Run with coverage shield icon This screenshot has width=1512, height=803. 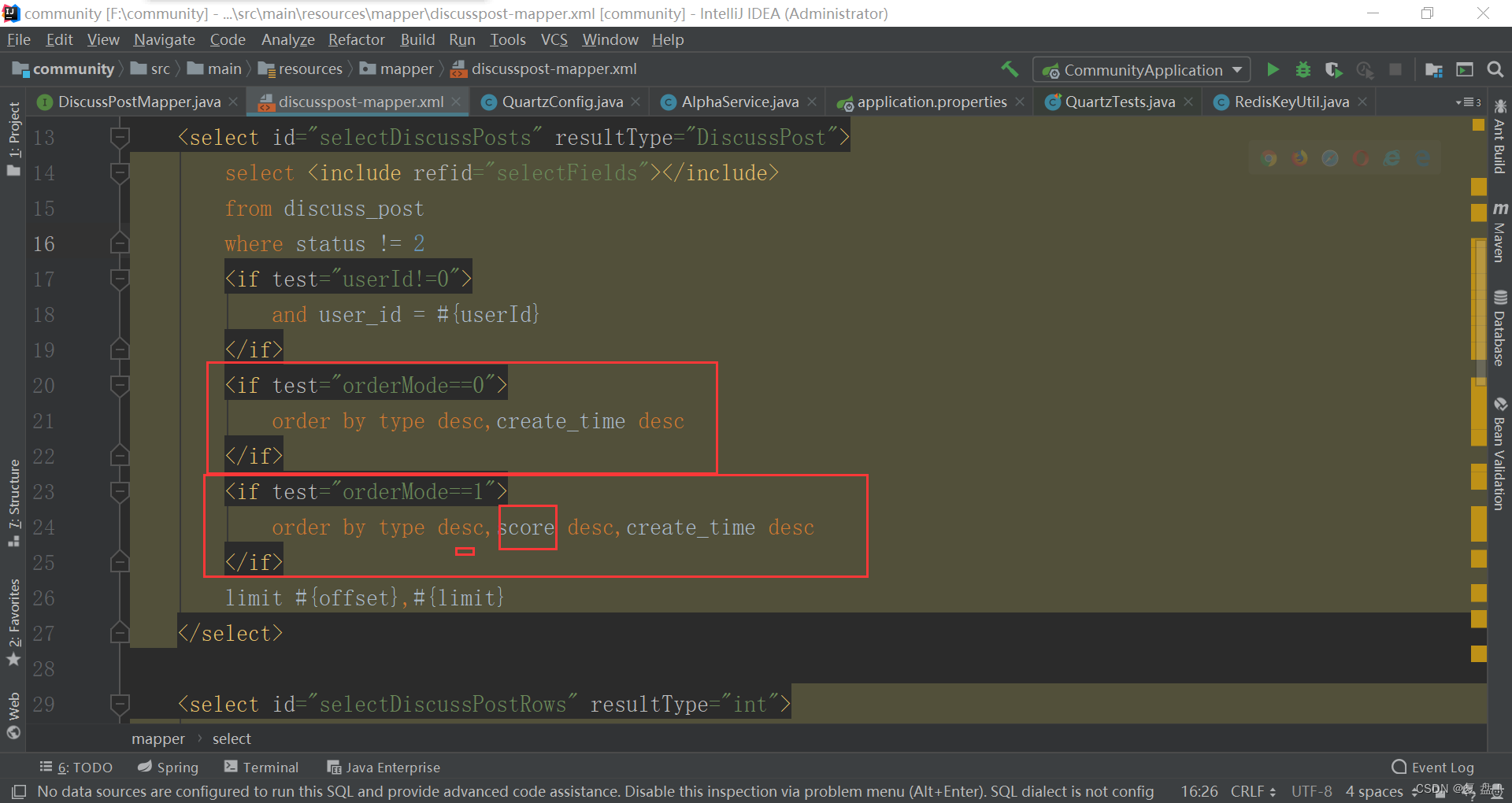pos(1334,69)
